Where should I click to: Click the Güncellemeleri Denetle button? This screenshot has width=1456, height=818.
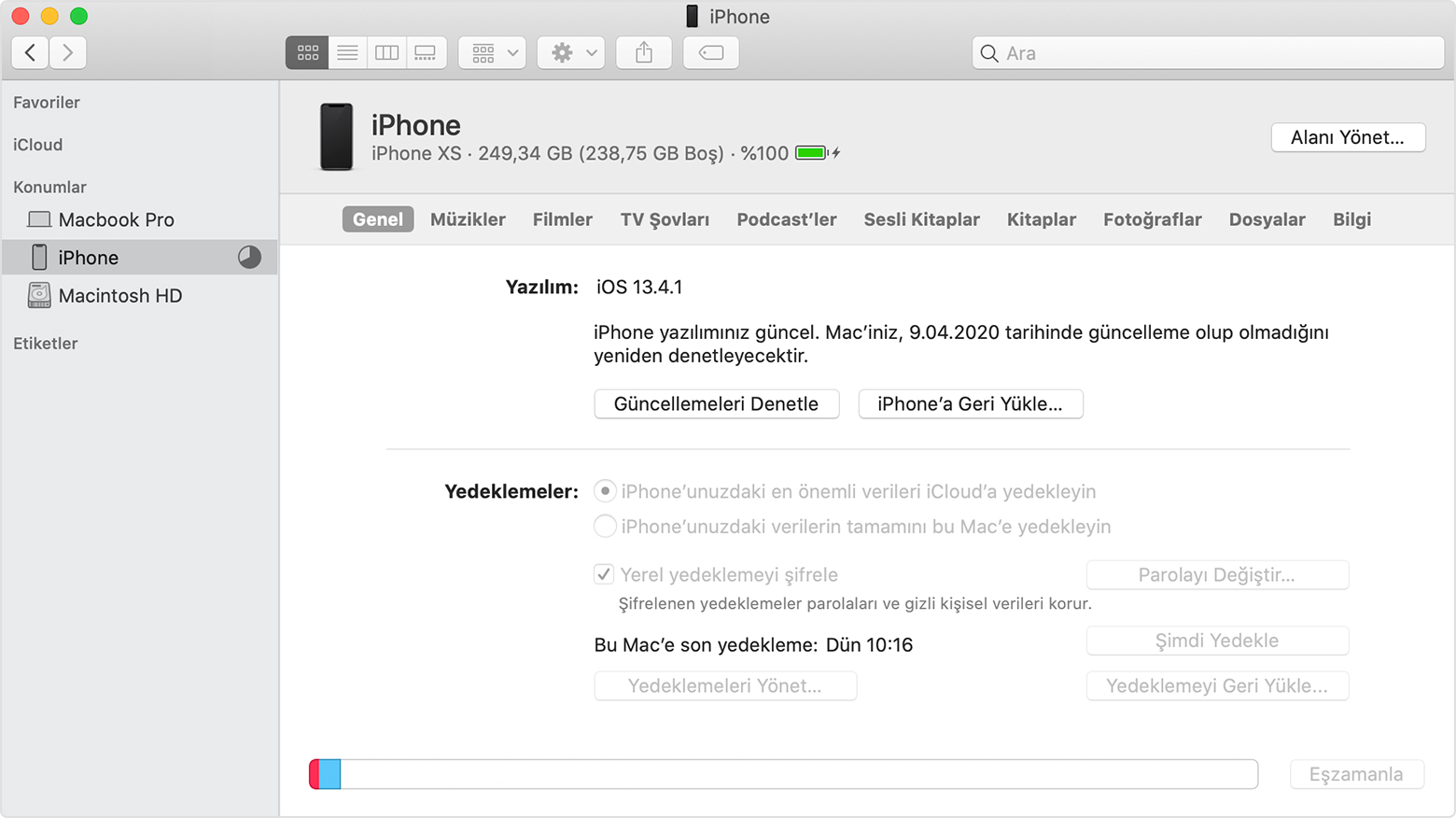pos(716,403)
